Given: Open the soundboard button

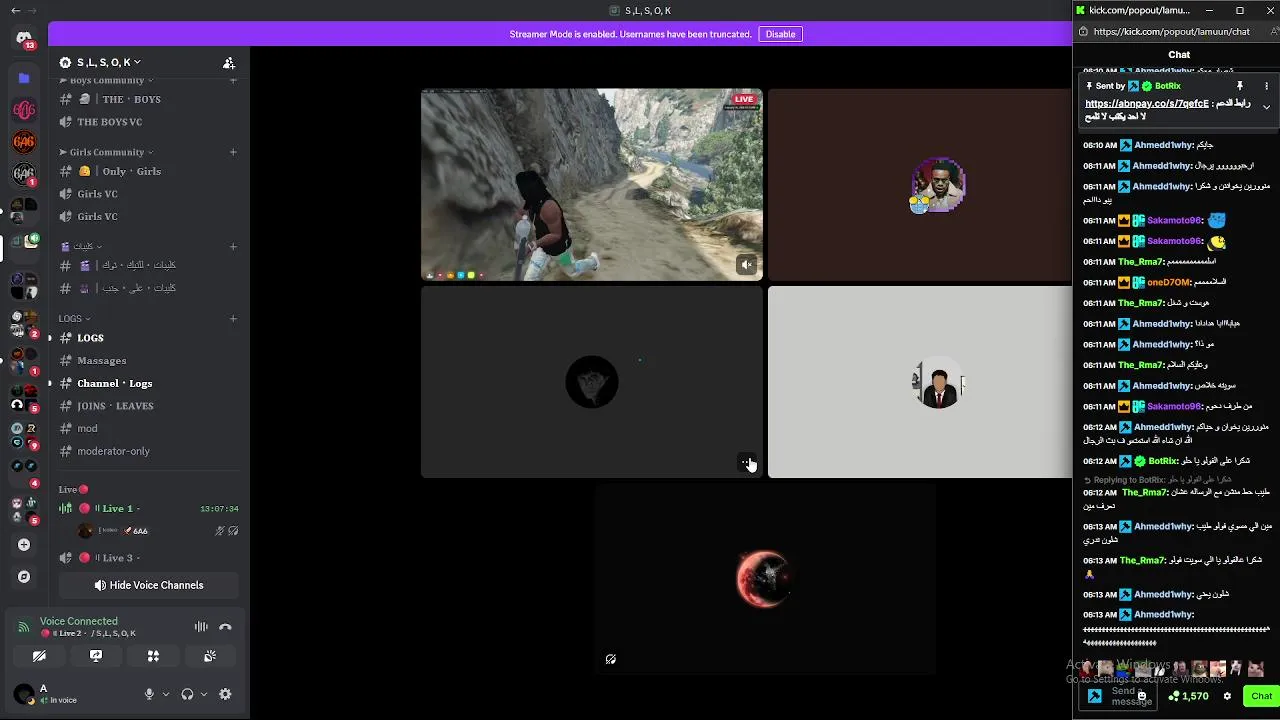Looking at the screenshot, I should pyautogui.click(x=210, y=656).
